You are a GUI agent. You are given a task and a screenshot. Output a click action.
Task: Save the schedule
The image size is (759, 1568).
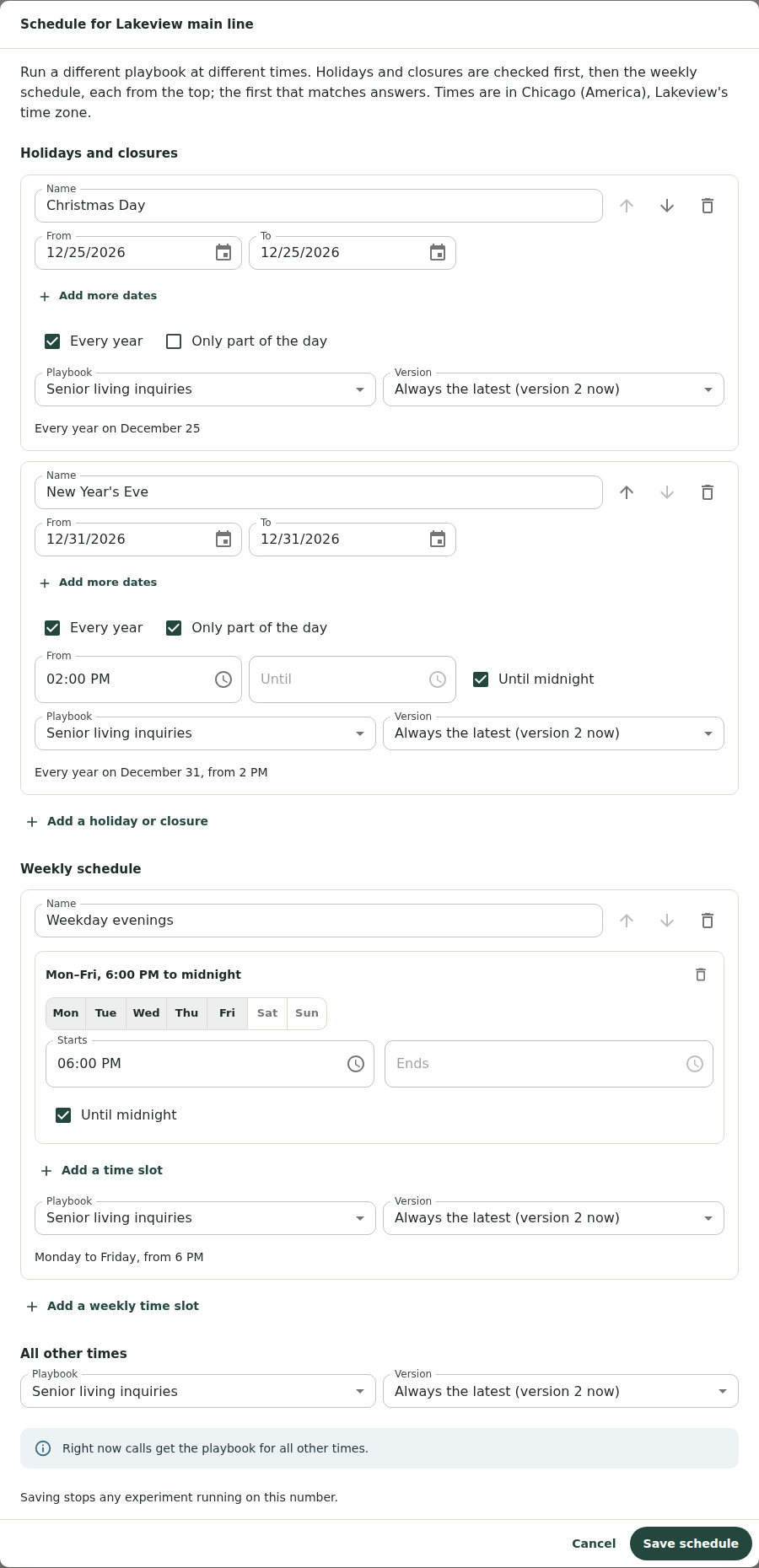click(691, 1544)
